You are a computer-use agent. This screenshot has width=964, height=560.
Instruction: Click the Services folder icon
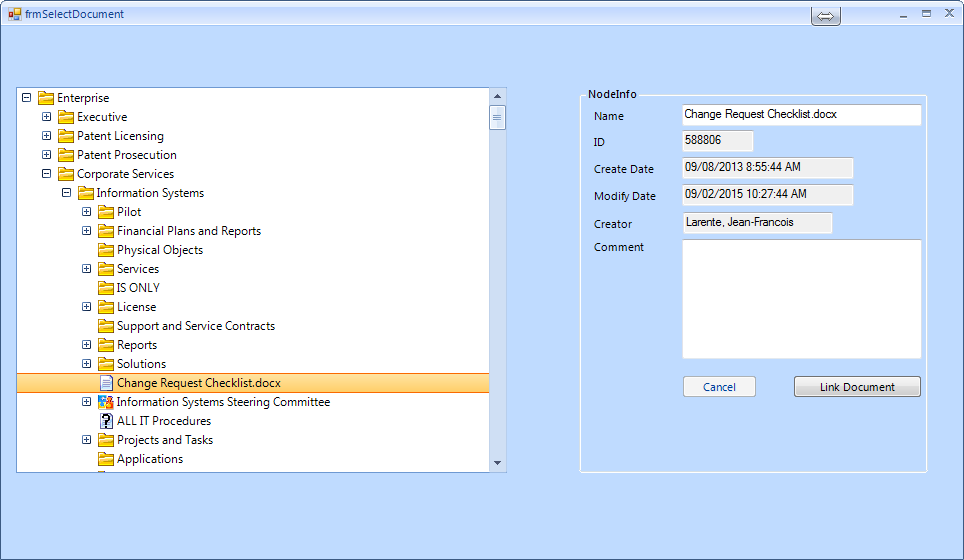106,269
